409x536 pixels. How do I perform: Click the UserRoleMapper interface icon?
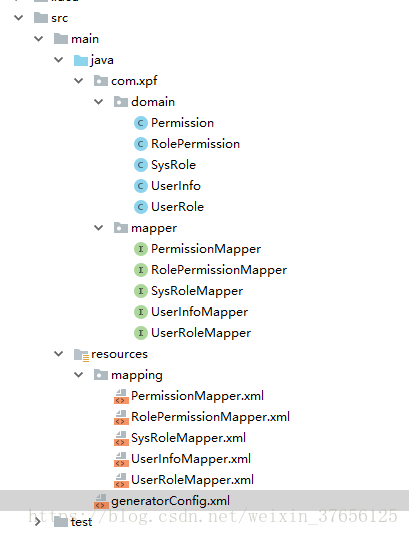(x=141, y=333)
